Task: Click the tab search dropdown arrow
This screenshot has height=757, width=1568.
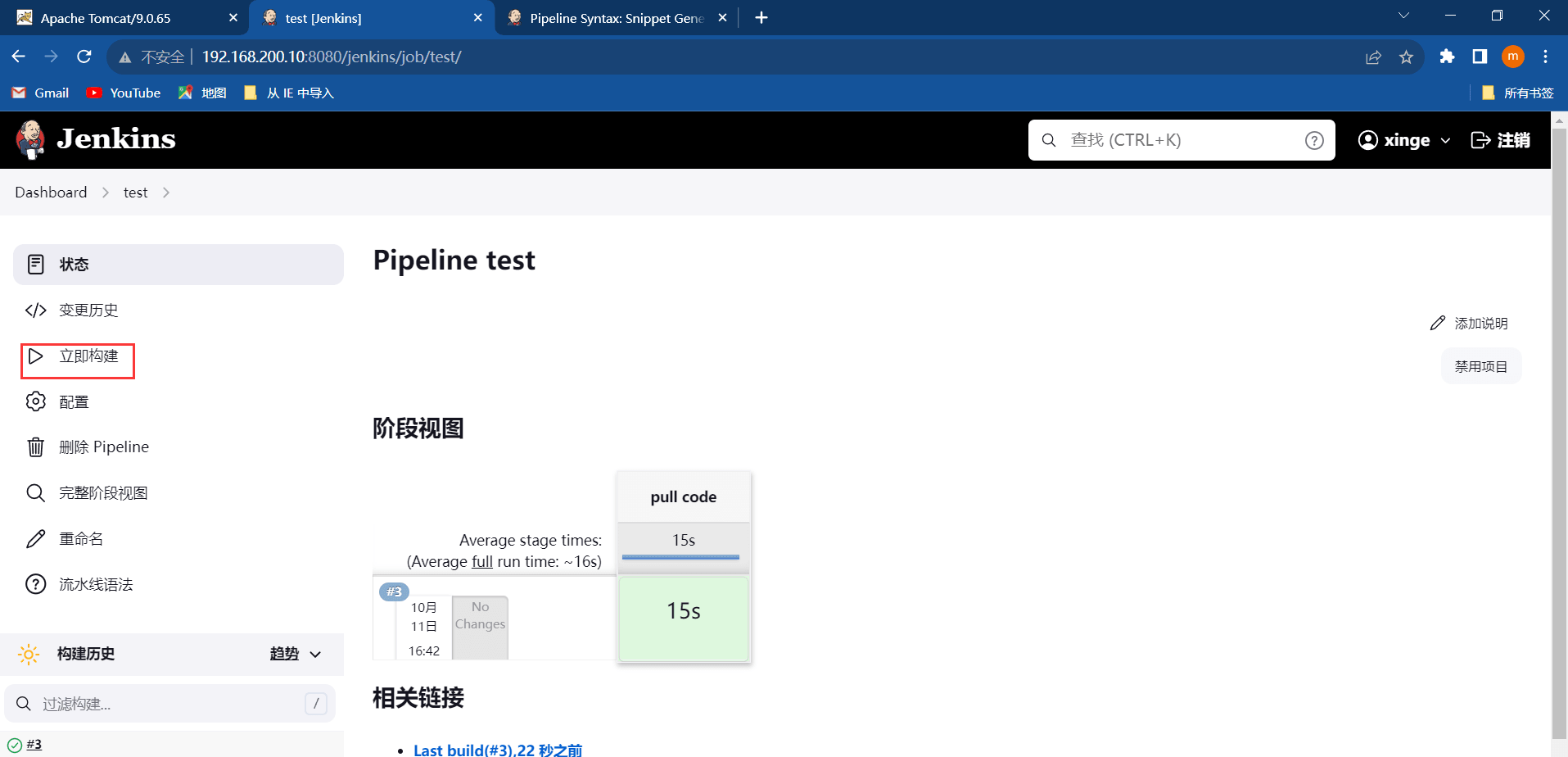Action: tap(1403, 16)
